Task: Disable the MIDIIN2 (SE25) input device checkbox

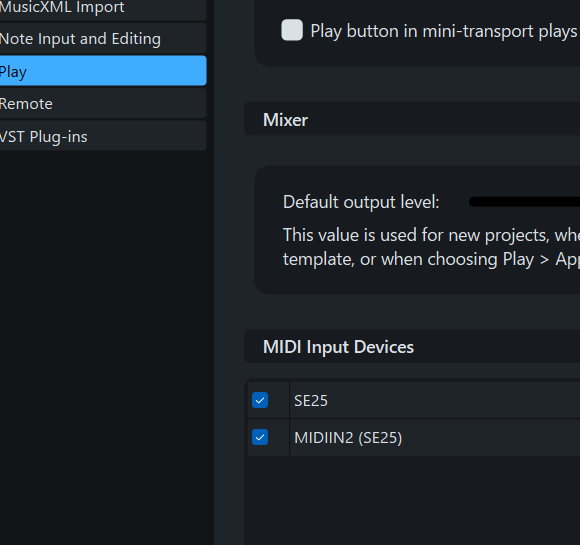Action: coord(260,437)
